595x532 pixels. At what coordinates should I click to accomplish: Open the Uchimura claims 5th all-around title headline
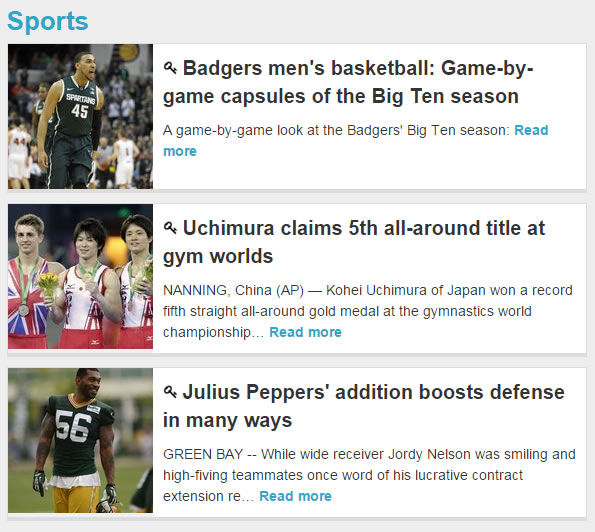[x=354, y=242]
